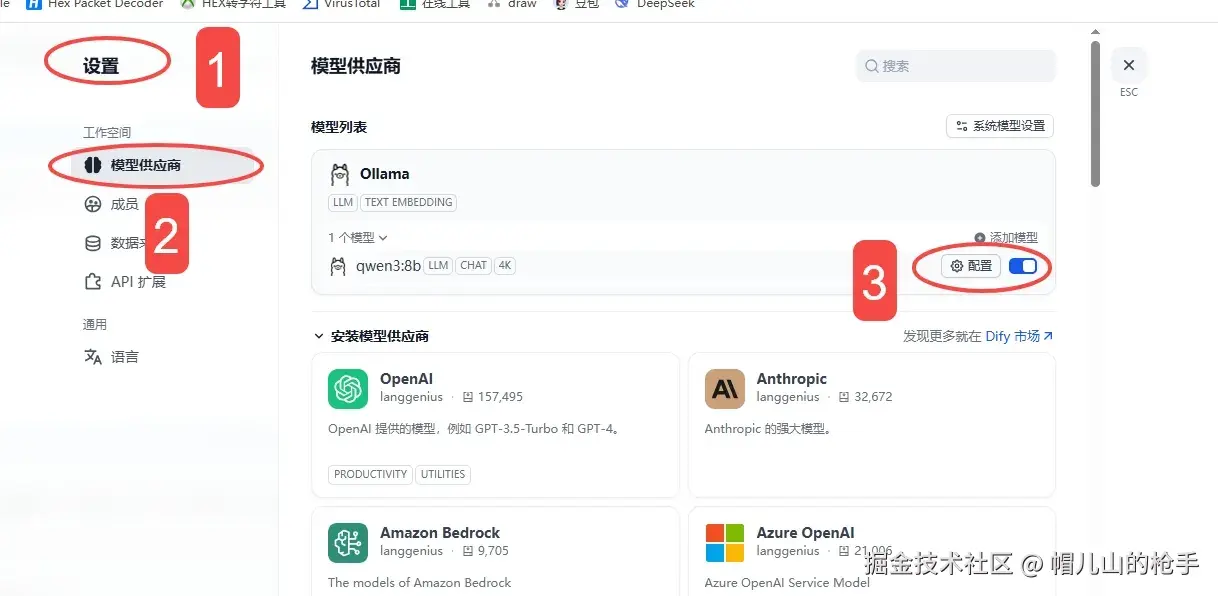1218x596 pixels.
Task: Click the TEXT EMBEDDING tag under Ollama
Action: point(408,202)
